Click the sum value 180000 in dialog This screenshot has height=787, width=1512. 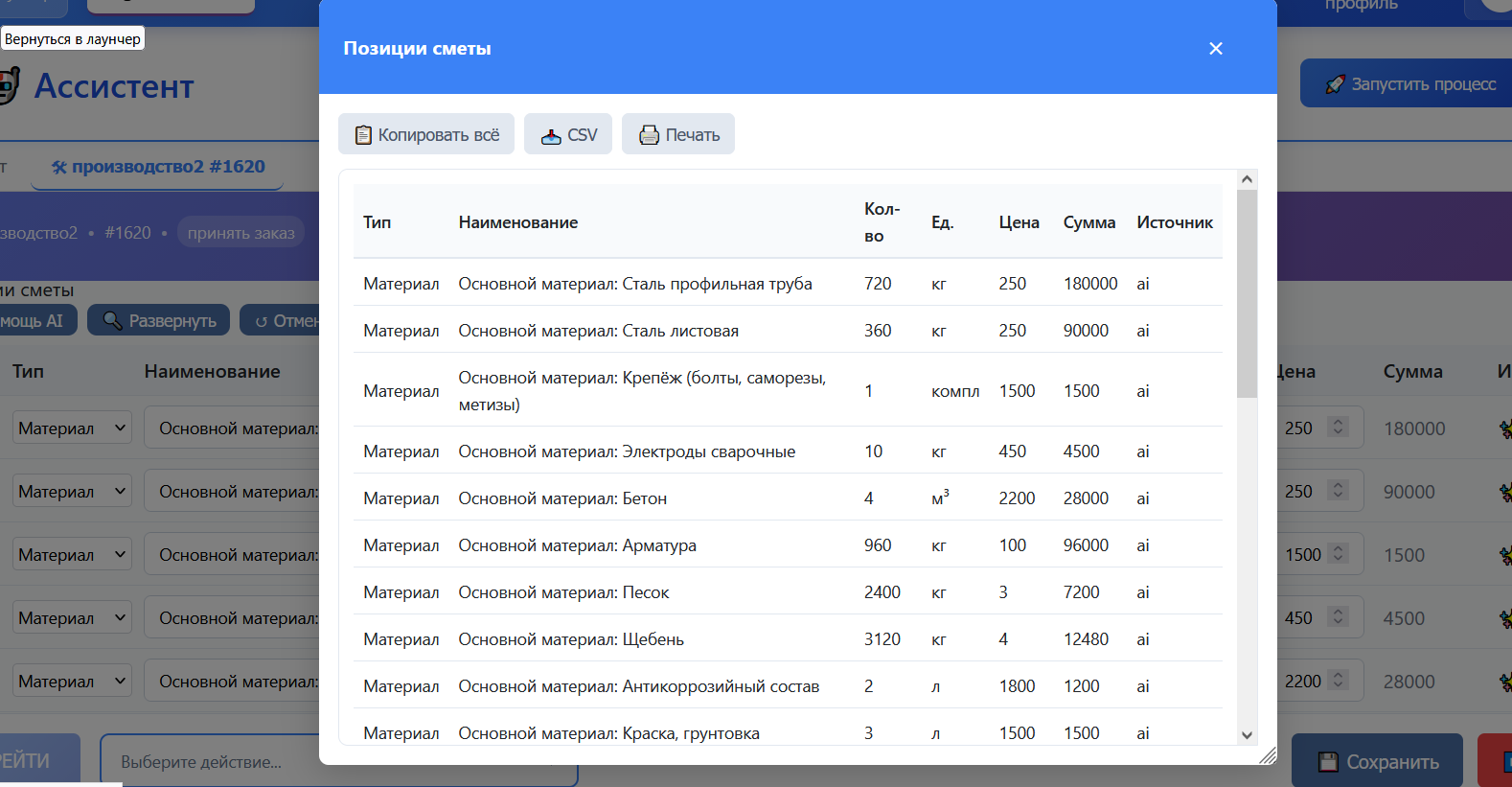(x=1090, y=284)
